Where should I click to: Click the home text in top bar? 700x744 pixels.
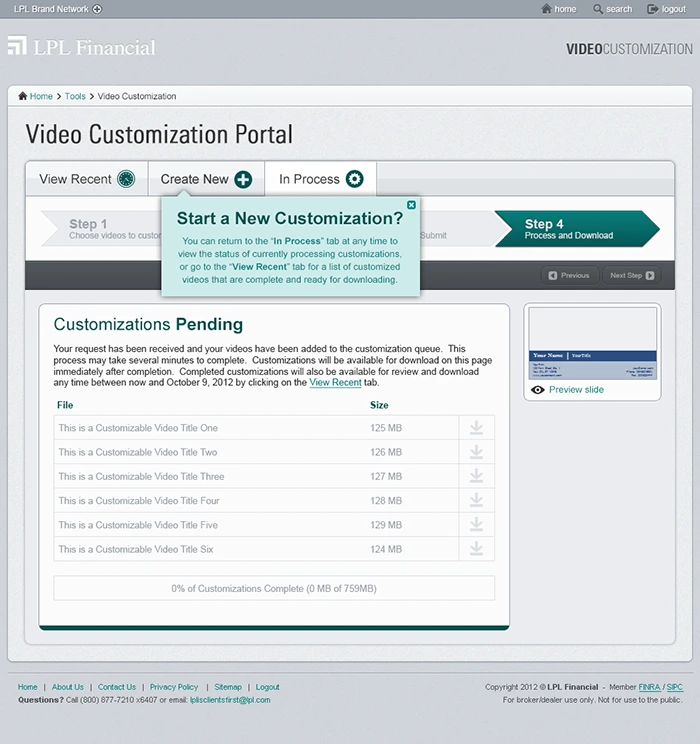click(x=565, y=9)
